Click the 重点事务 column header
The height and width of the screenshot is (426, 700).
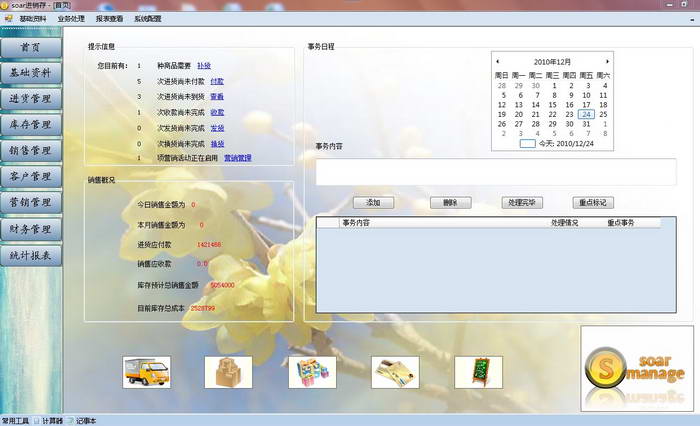[621, 223]
